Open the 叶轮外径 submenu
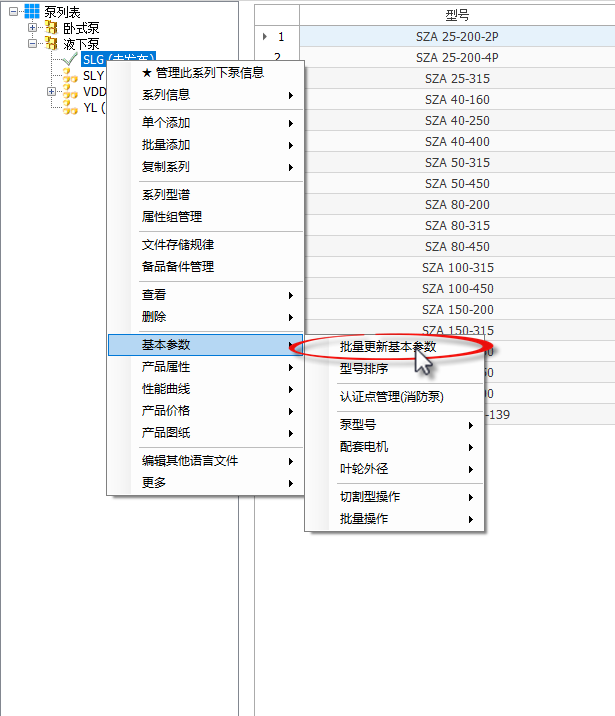 click(394, 469)
